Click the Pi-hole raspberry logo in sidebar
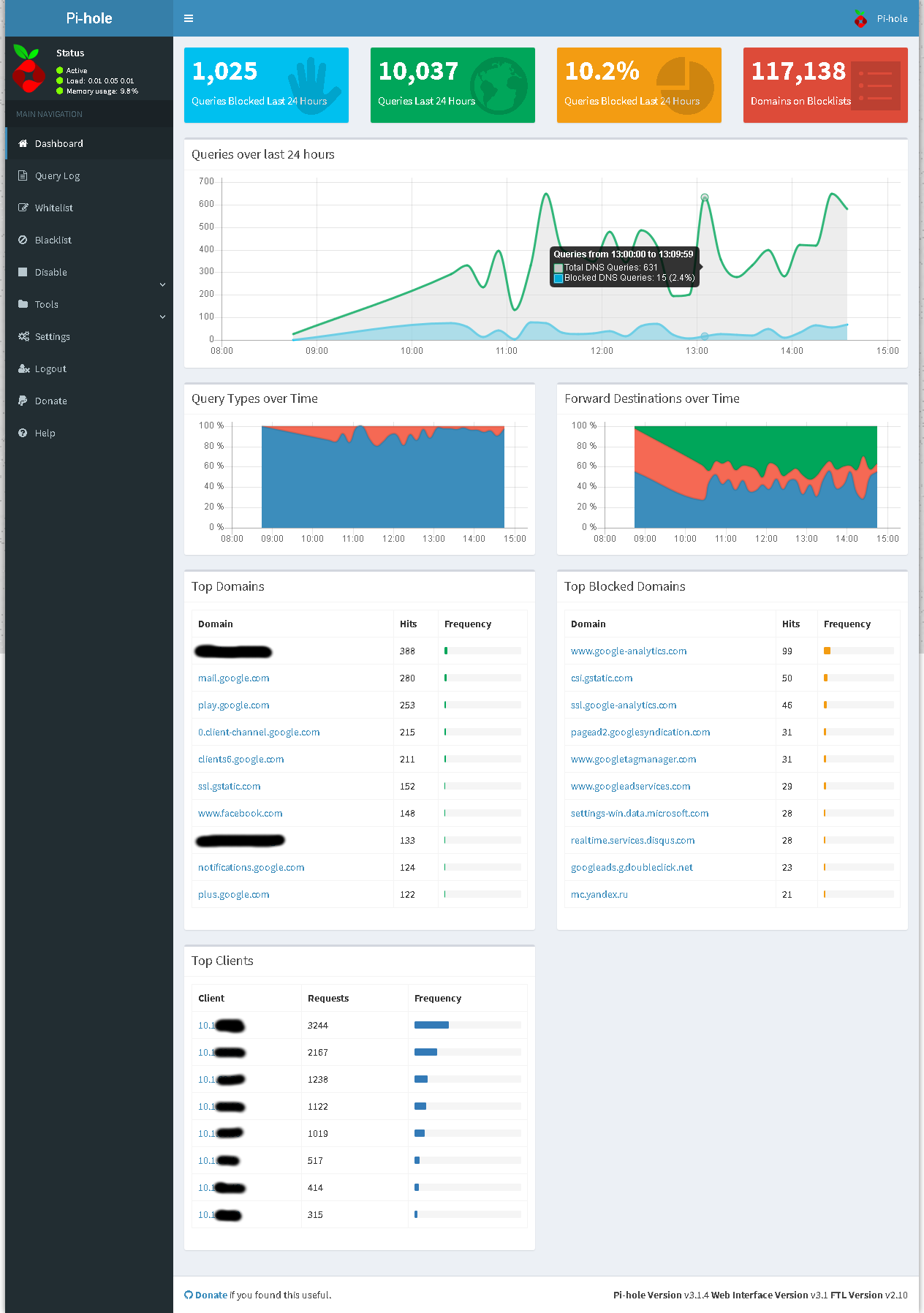924x1313 pixels. tap(28, 69)
